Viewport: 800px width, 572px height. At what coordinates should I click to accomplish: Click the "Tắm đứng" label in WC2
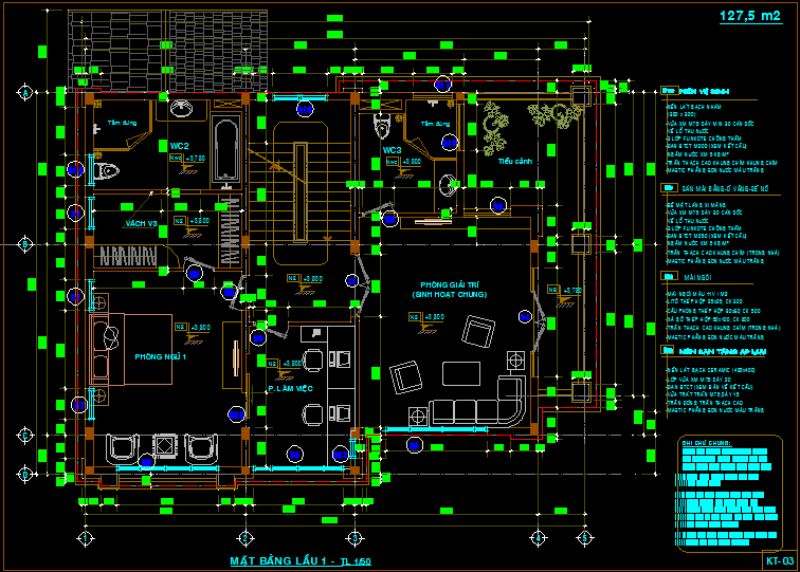click(x=122, y=123)
